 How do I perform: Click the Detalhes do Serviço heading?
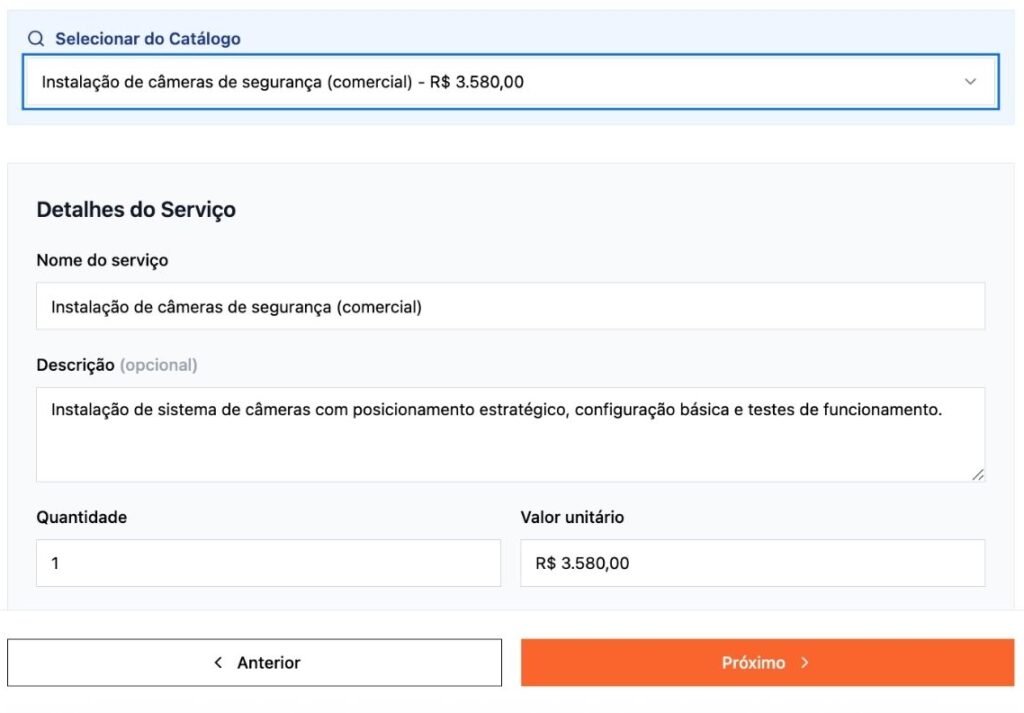point(136,210)
